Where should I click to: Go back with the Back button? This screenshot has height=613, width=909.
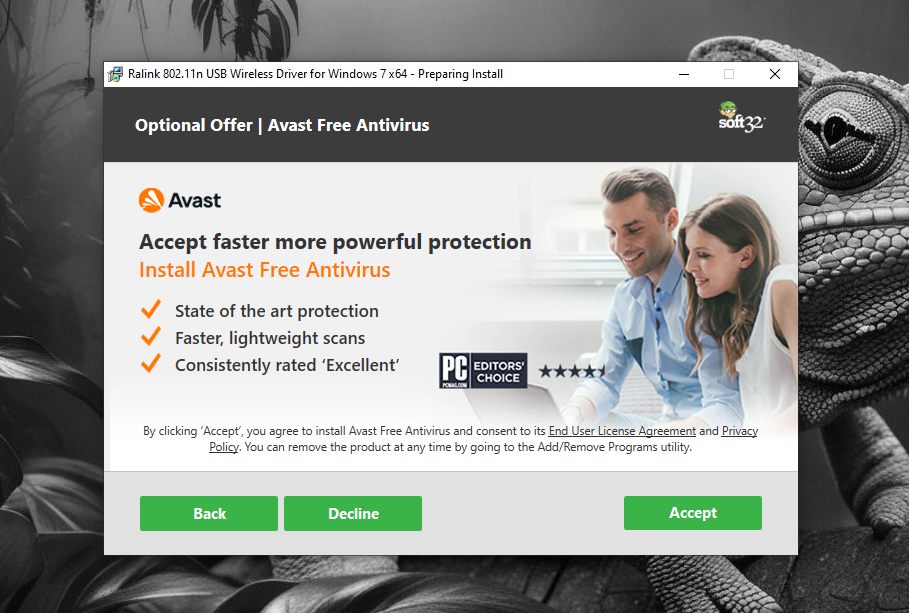coord(209,513)
